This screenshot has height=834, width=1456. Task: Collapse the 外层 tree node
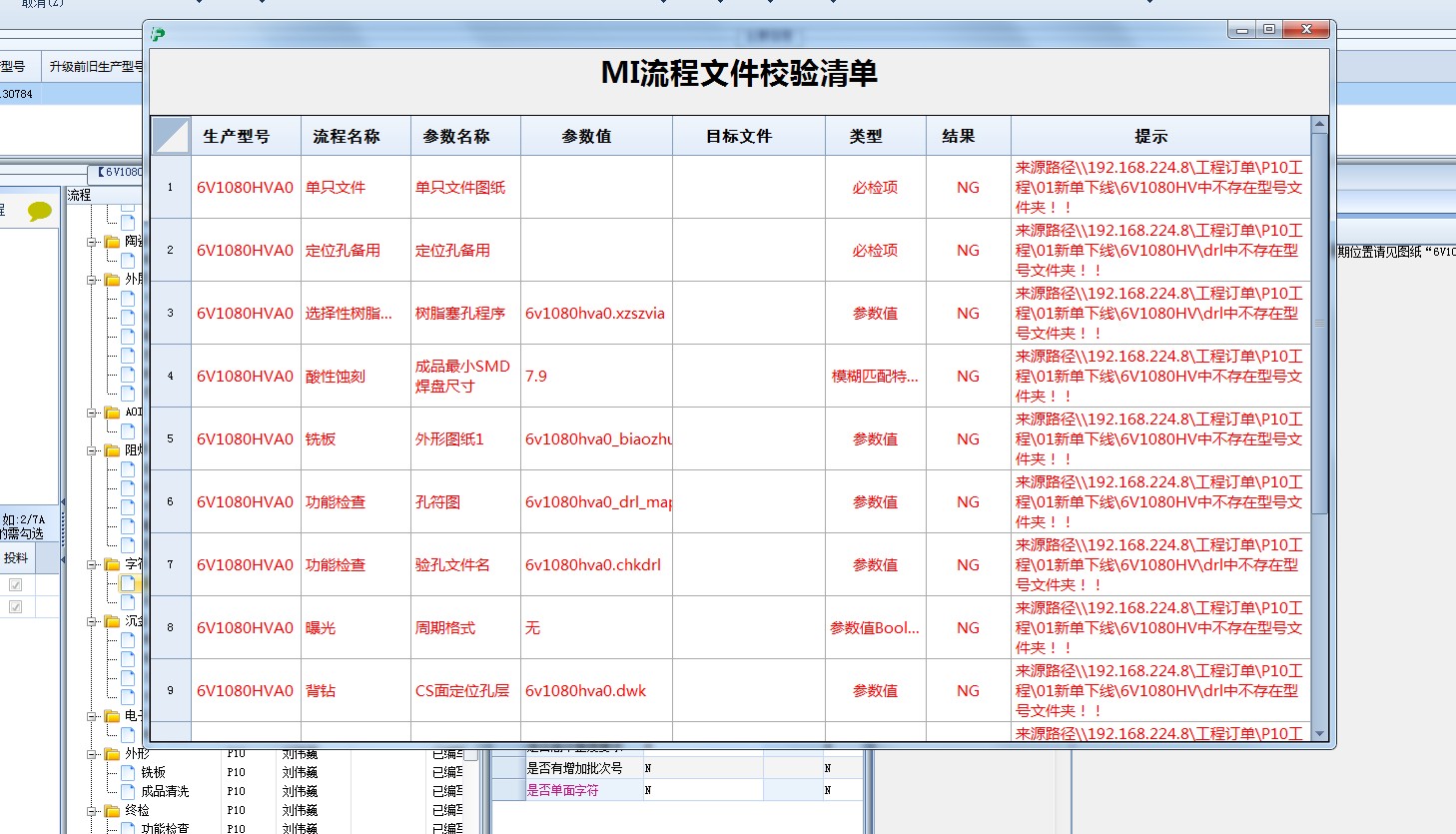92,280
